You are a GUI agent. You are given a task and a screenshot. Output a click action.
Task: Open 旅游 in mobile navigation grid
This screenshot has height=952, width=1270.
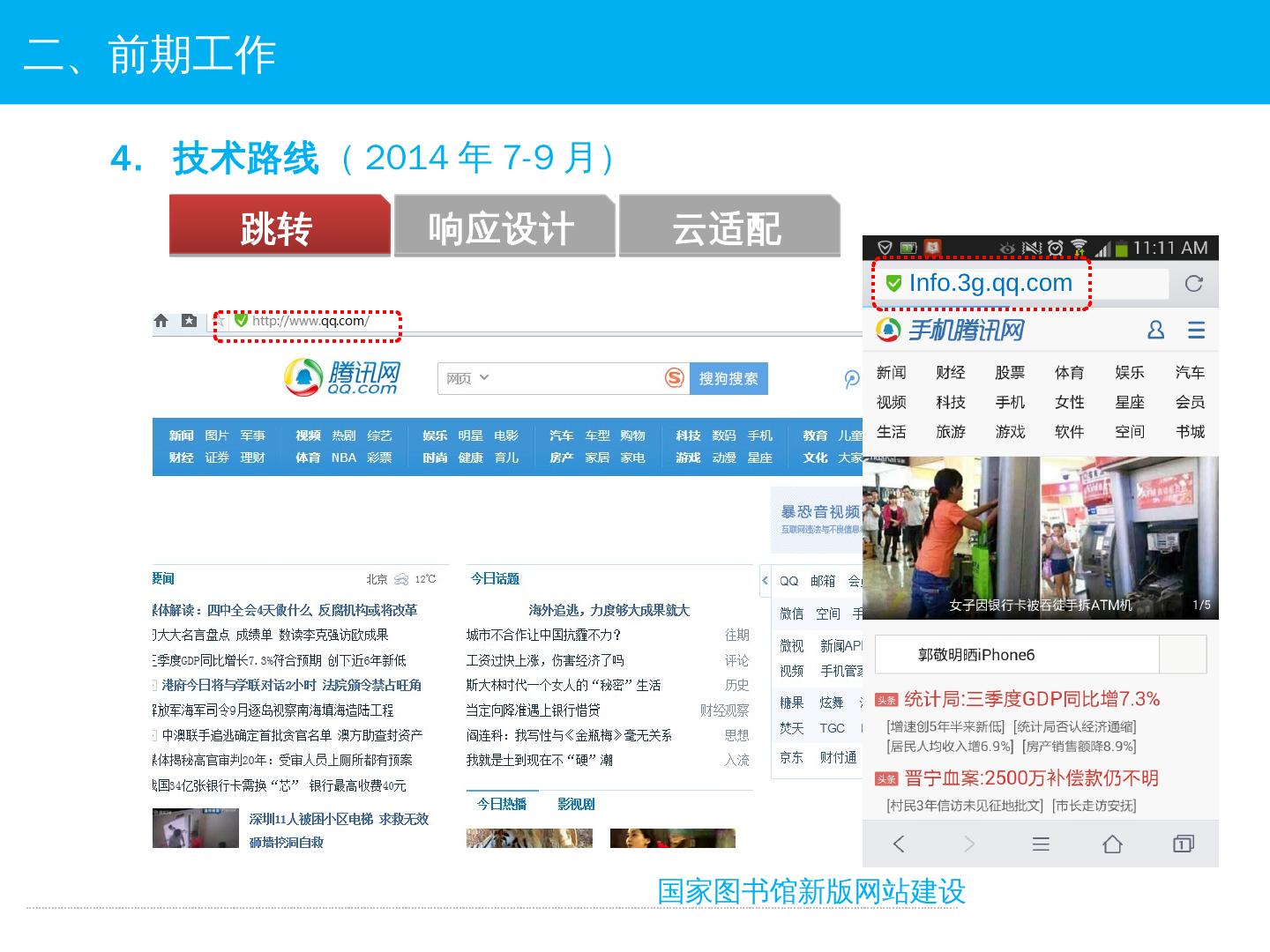coord(951,432)
